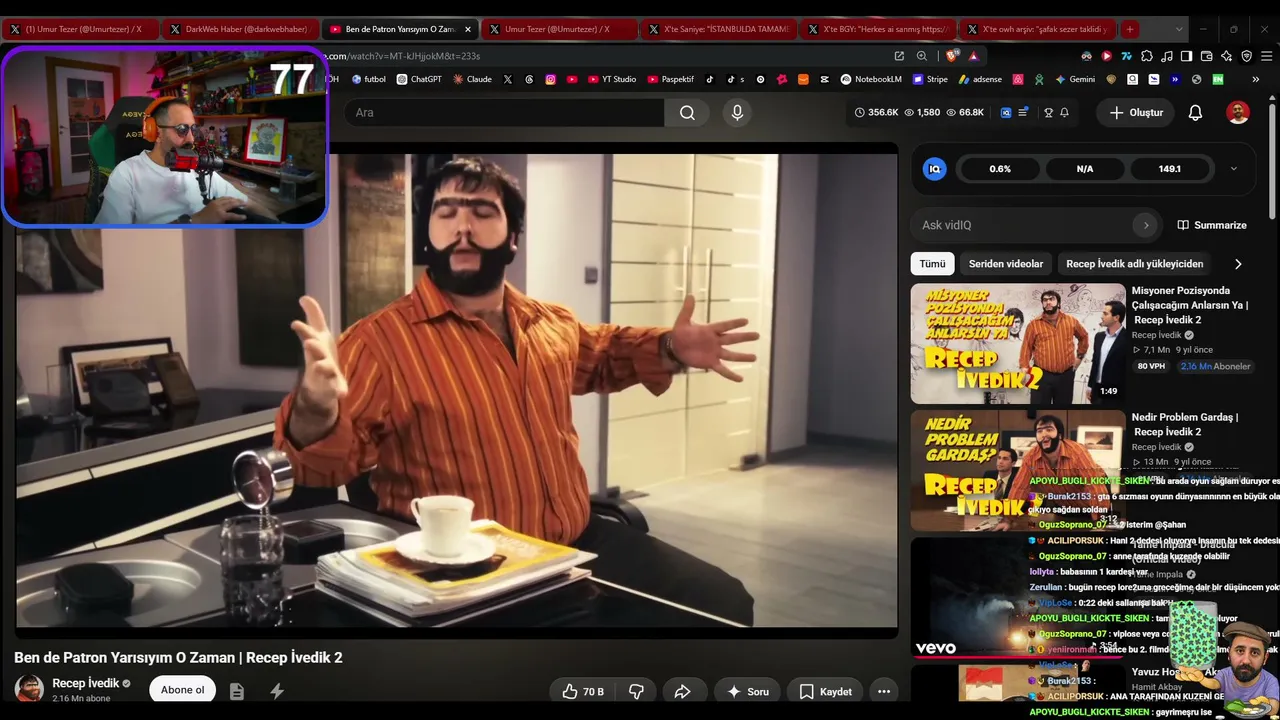Open the account avatar menu
1280x720 pixels.
click(x=1238, y=113)
